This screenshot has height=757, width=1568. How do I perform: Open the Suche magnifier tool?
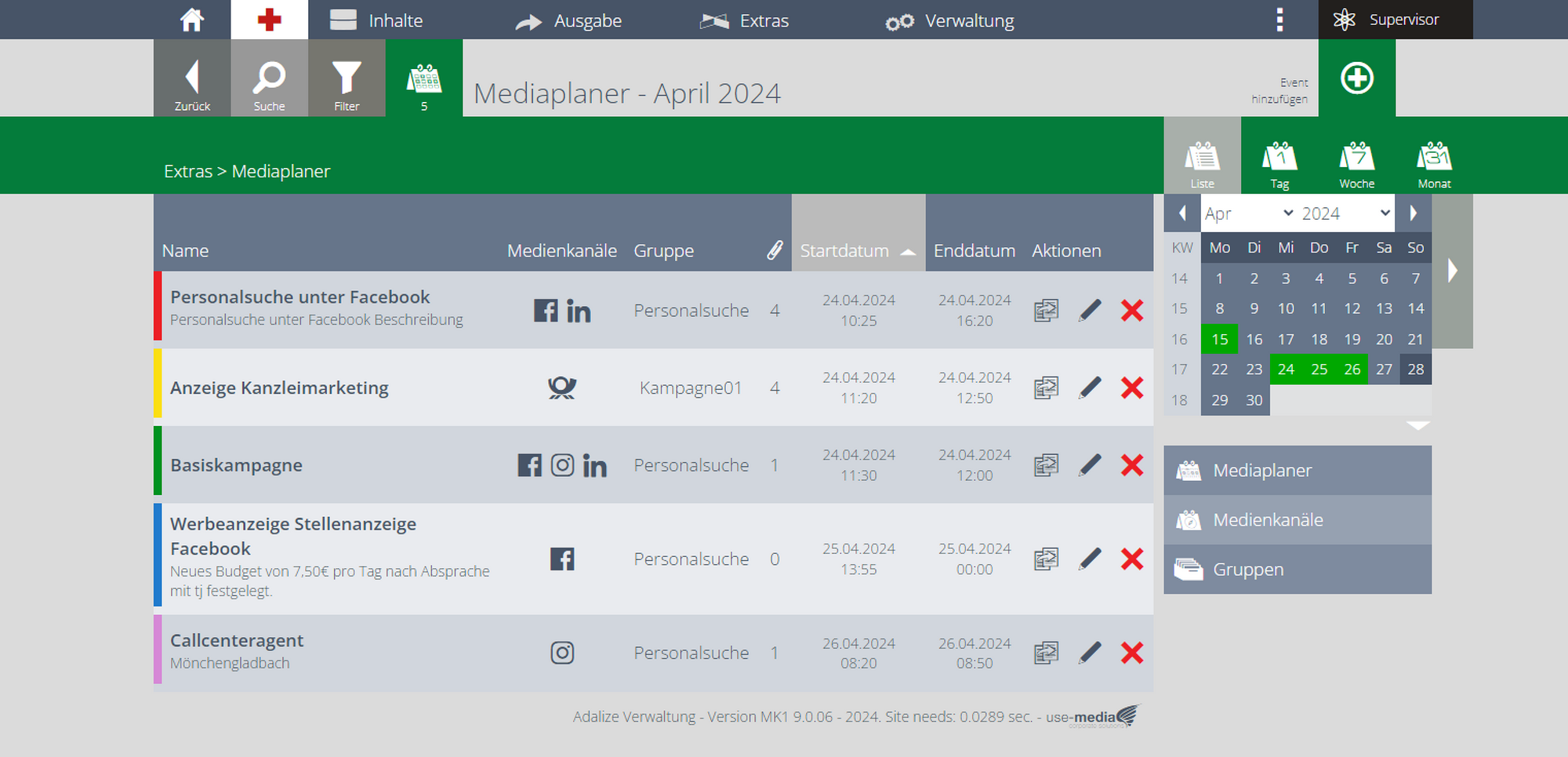(269, 78)
